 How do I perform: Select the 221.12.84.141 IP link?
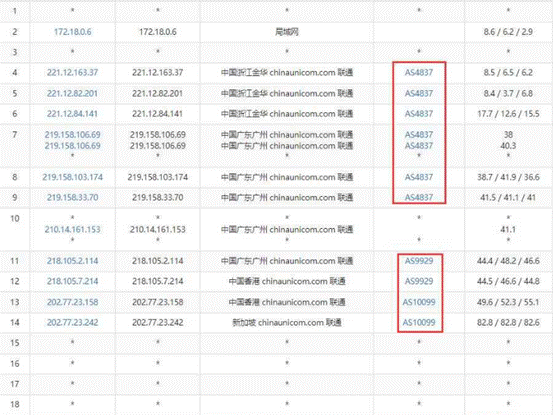pos(72,114)
